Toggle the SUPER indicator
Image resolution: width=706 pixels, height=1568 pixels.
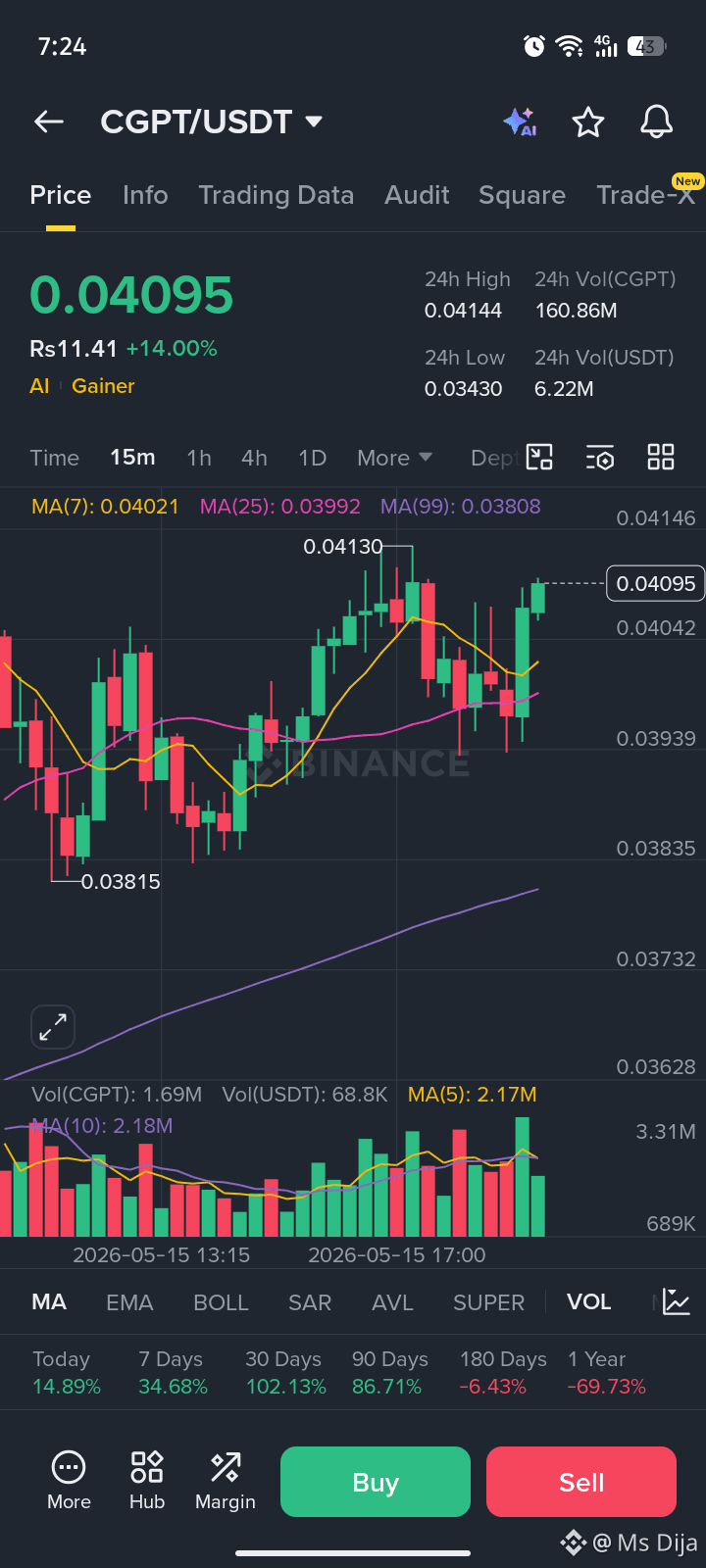click(488, 1302)
